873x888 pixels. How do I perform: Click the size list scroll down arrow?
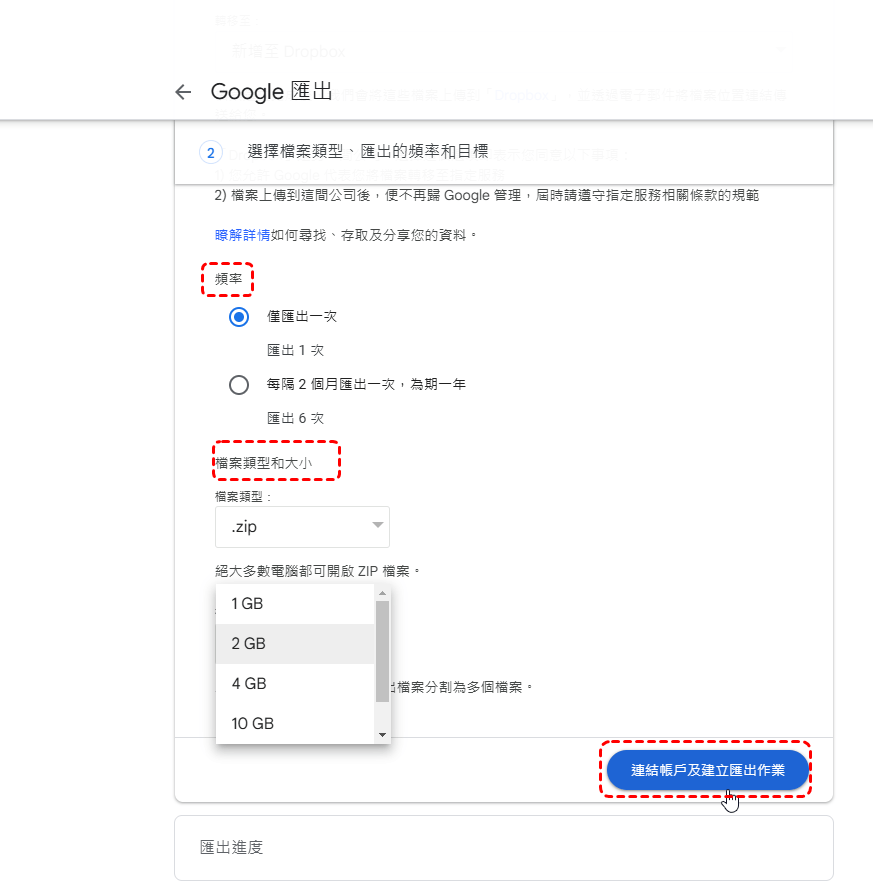tap(383, 735)
